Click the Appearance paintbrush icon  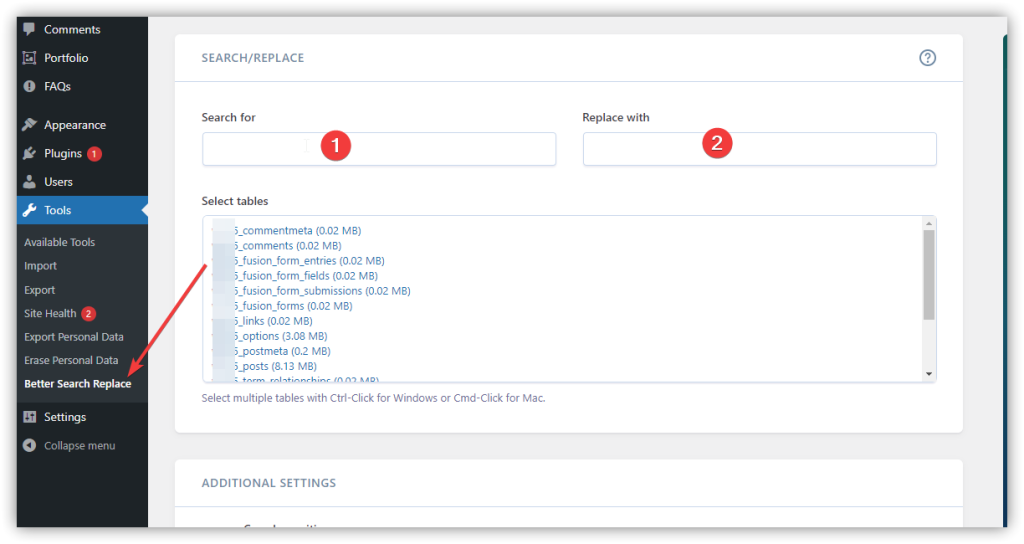coord(30,125)
